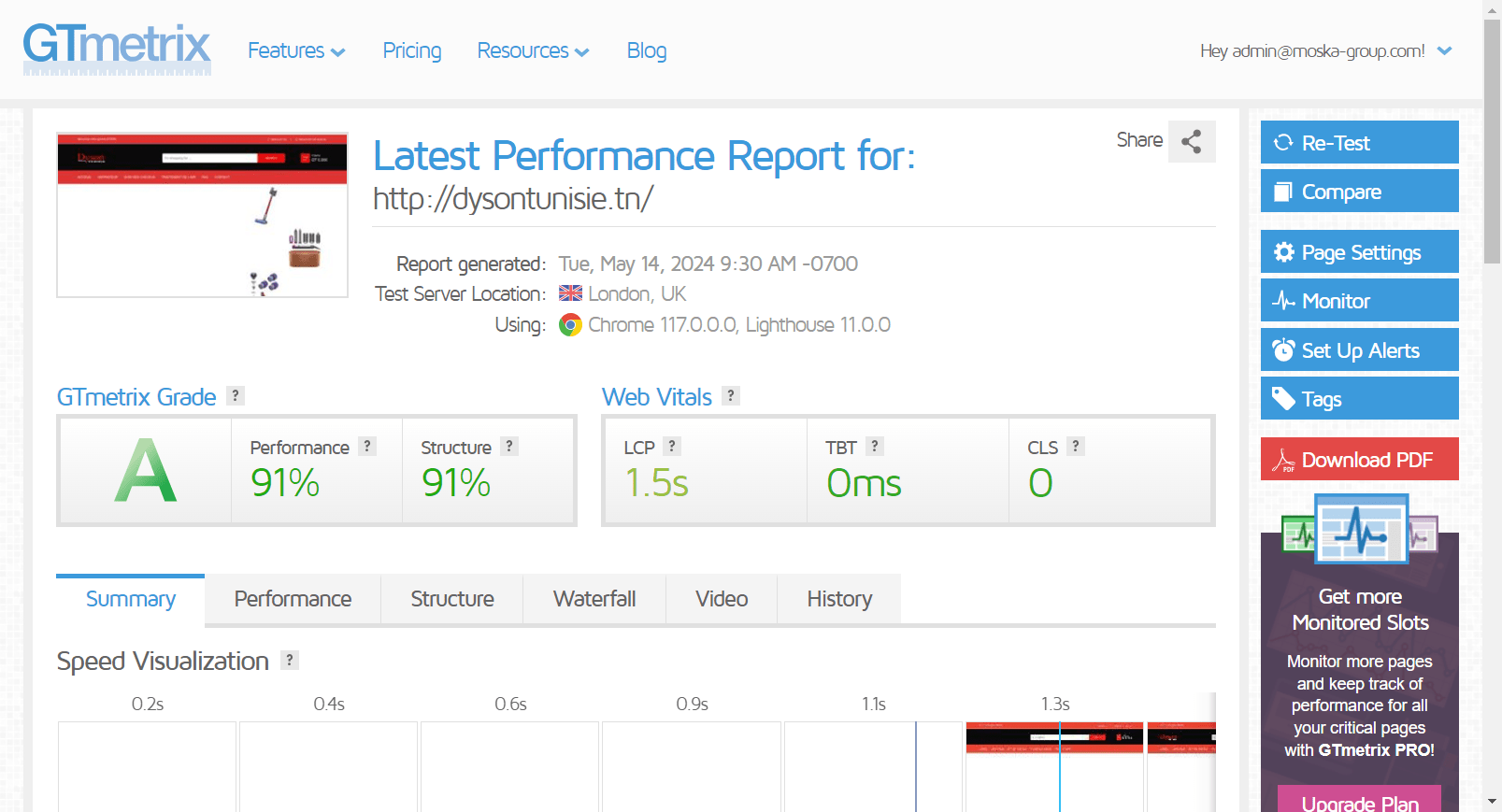Click the tag icon on Tags
Viewport: 1502px width, 812px height.
1283,398
